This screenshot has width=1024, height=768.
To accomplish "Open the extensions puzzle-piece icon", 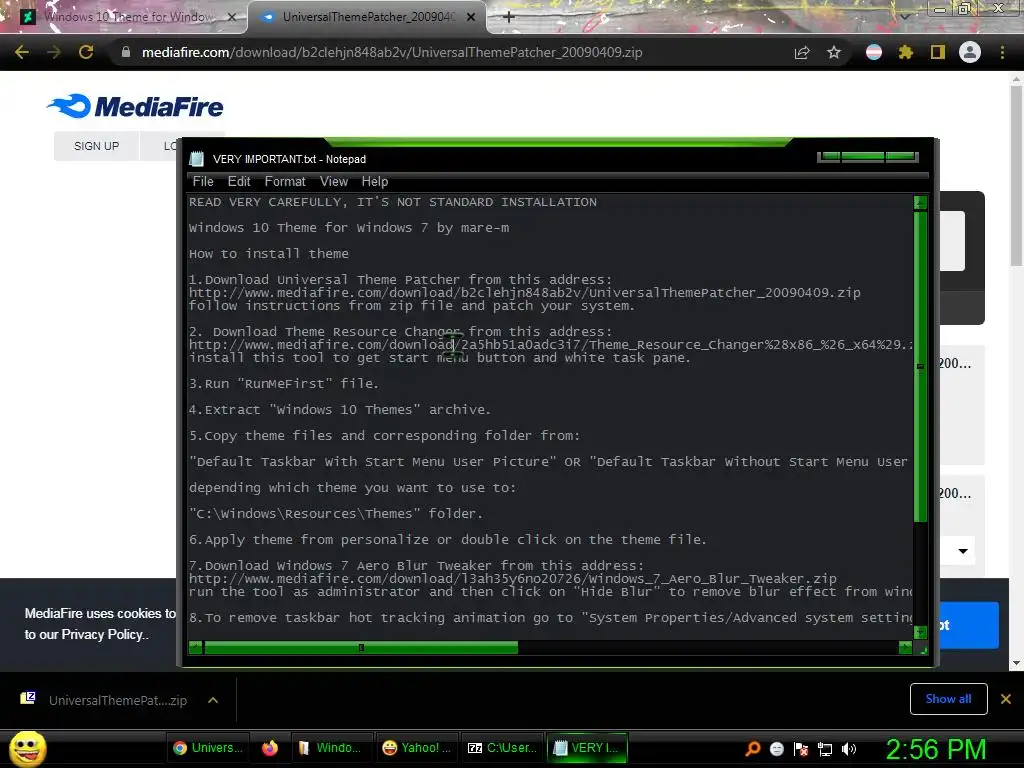I will 906,52.
